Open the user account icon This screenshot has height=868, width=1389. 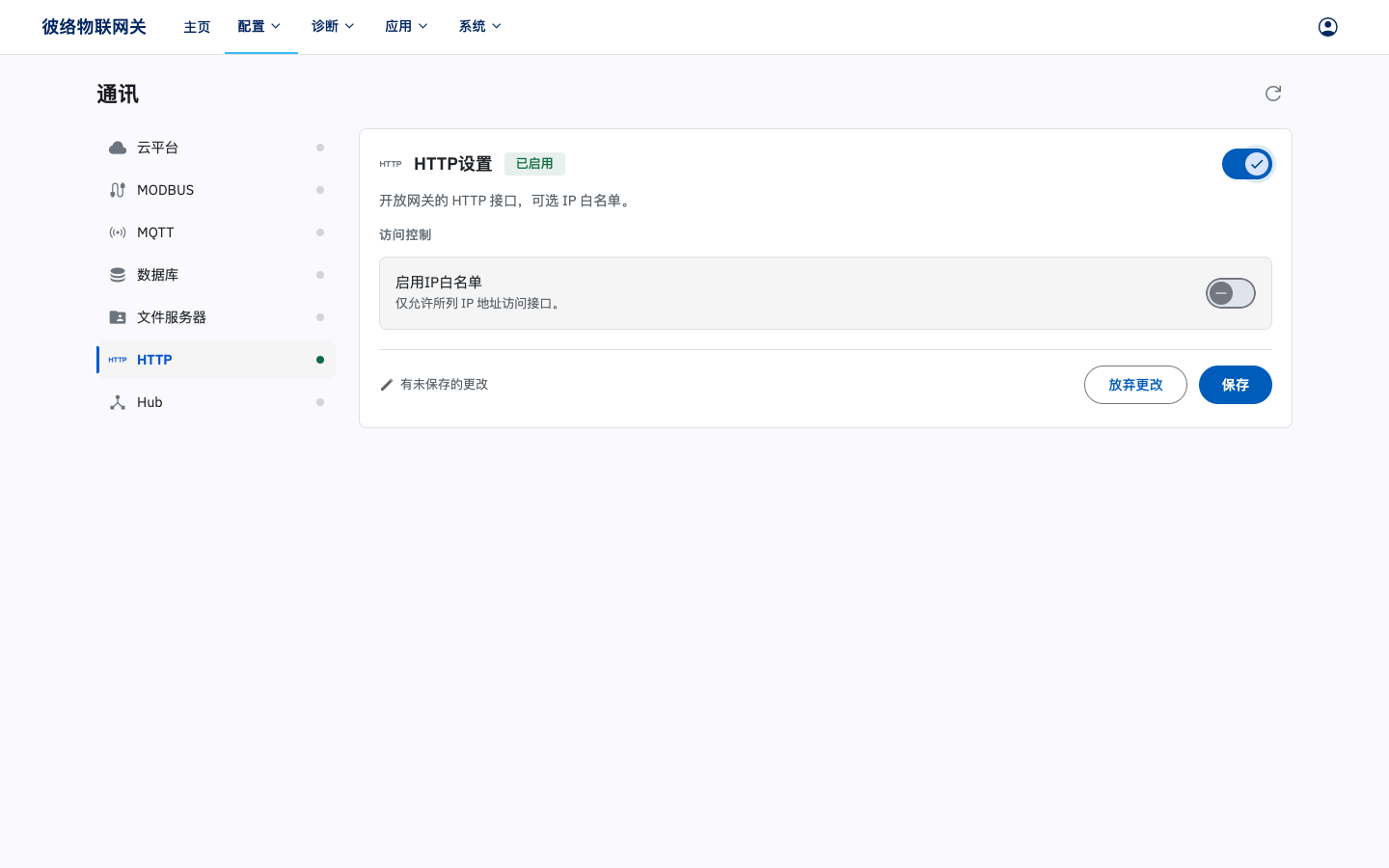click(x=1328, y=27)
